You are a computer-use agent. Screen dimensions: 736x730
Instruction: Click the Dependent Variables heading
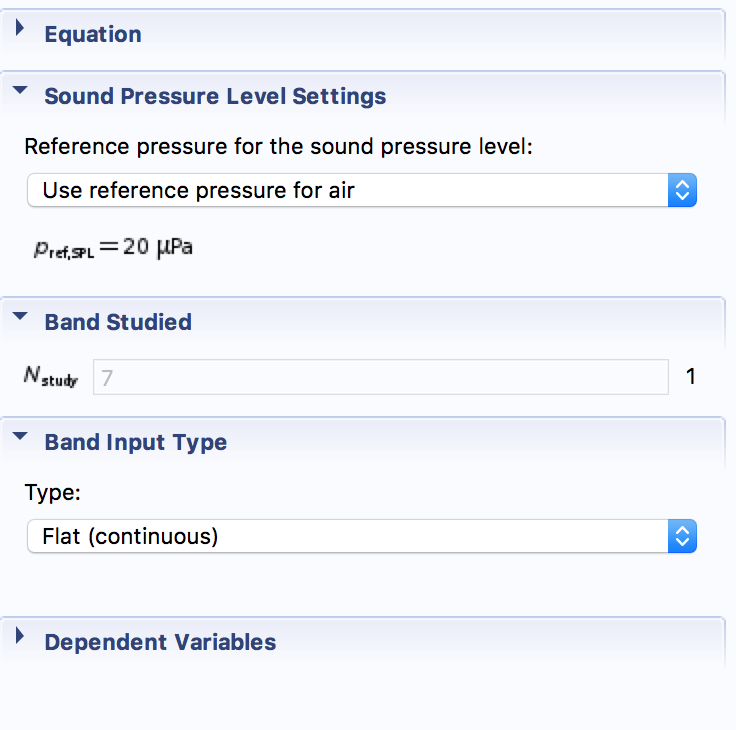[160, 642]
